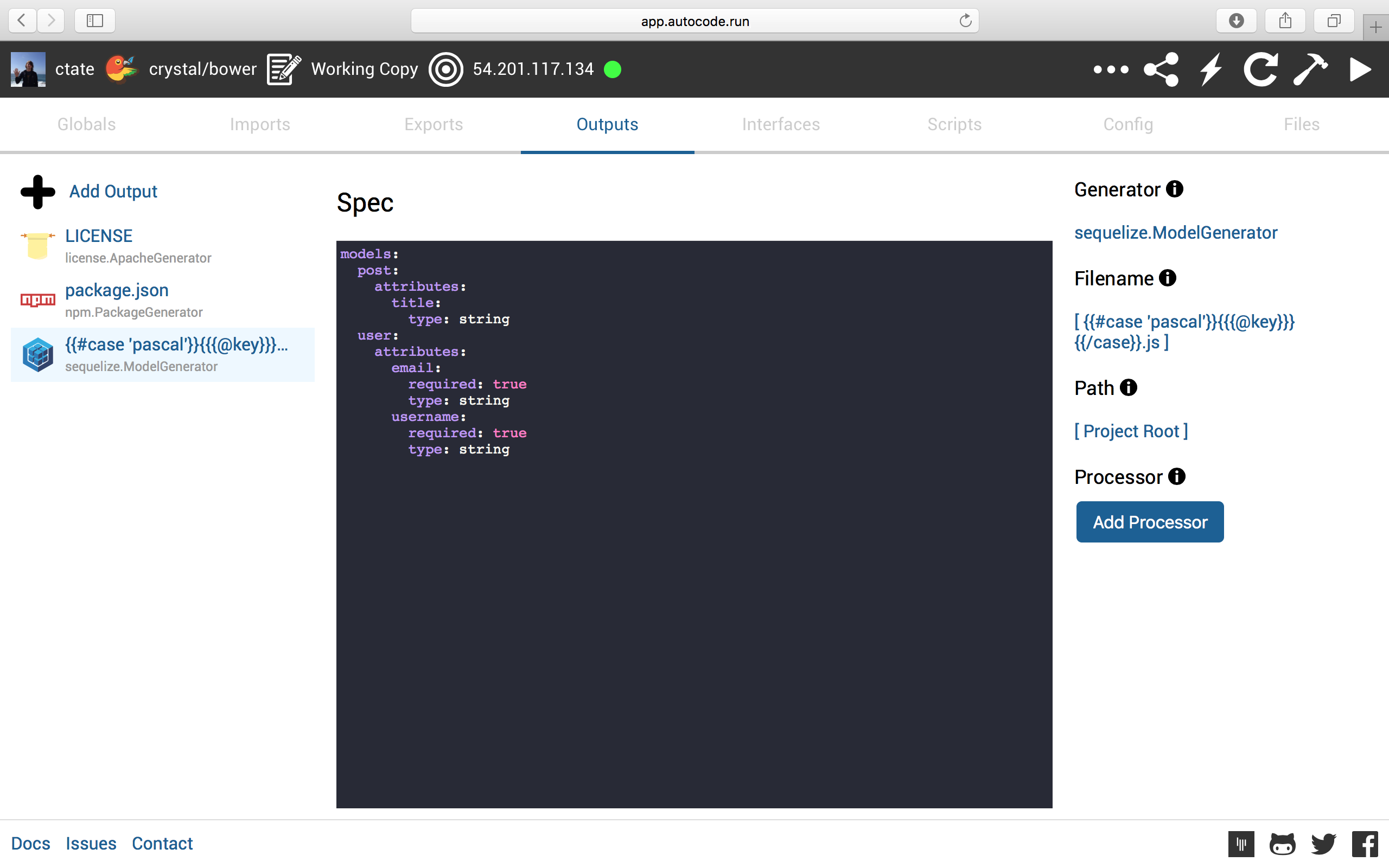1389x868 pixels.
Task: Switch to the Interfaces tab
Action: [x=781, y=124]
